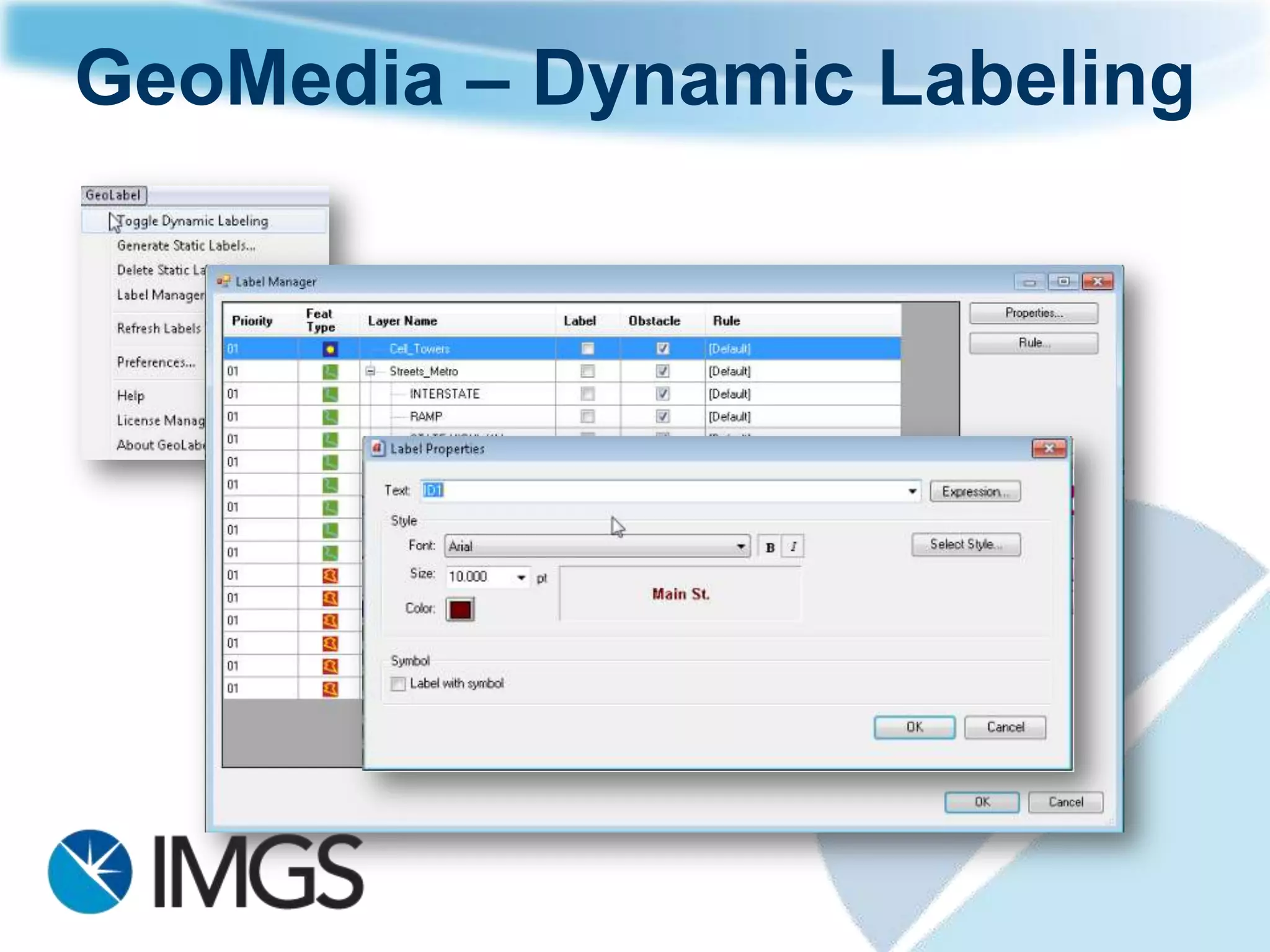
Task: Confirm Label Properties with OK
Action: (x=915, y=727)
